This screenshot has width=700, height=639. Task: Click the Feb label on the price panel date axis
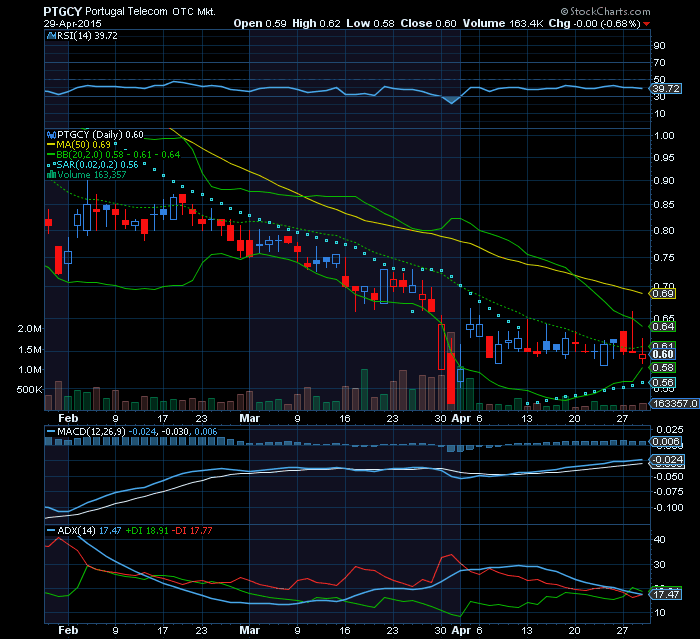point(68,418)
